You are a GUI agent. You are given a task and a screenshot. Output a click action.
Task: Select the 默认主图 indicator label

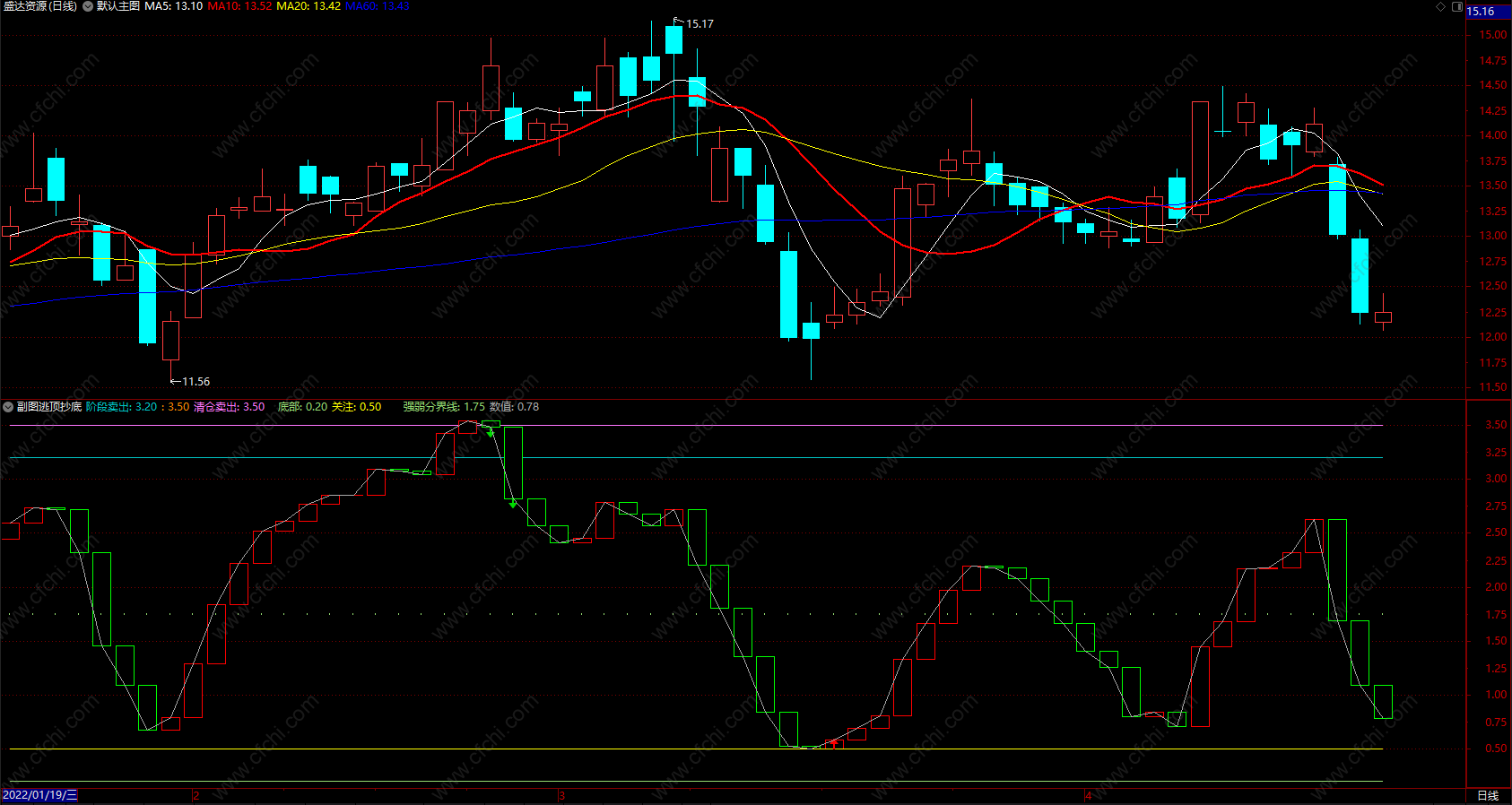[118, 6]
